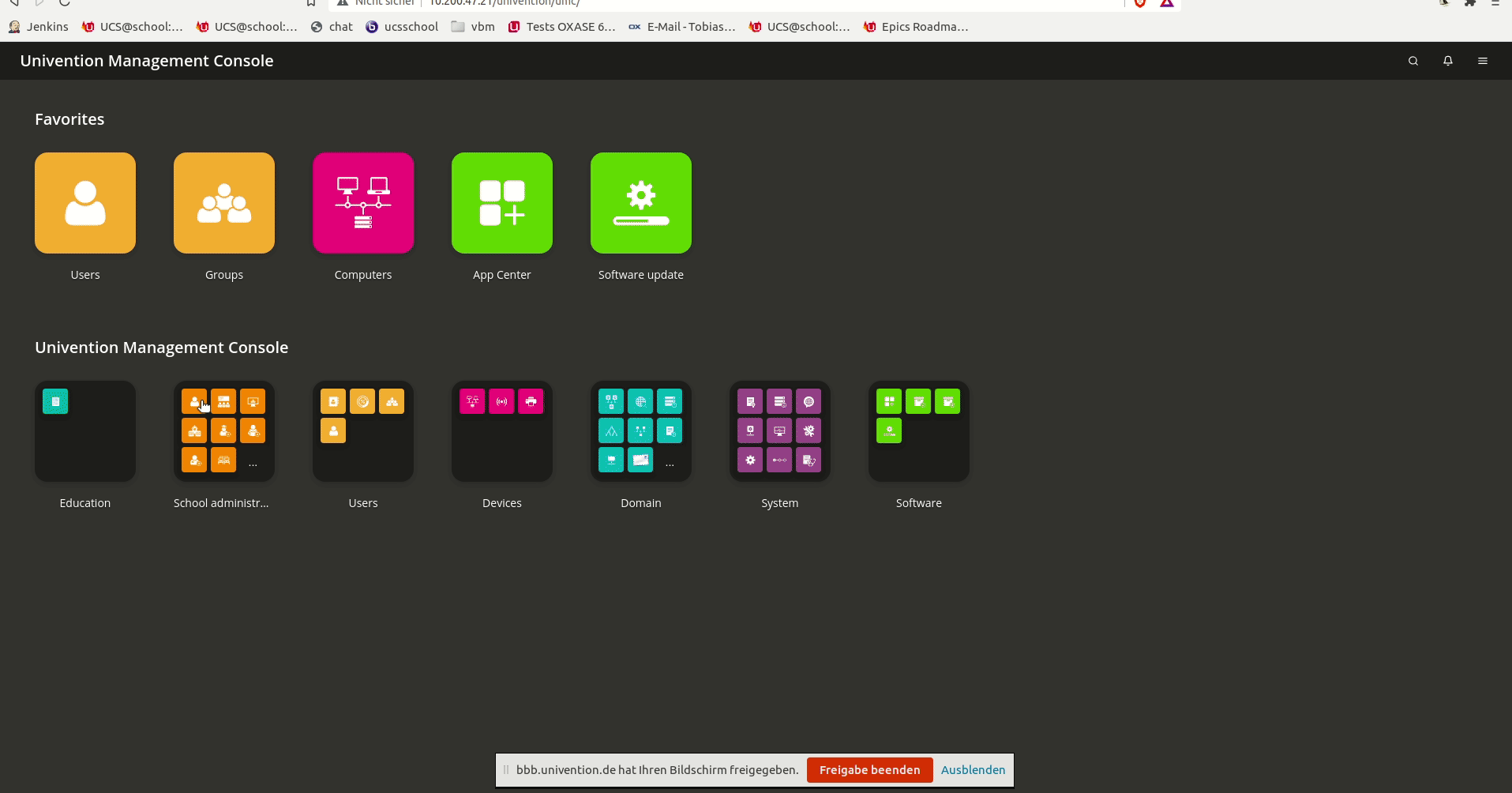Open the Computers module tile
Screen dimensions: 1512x793
click(363, 203)
